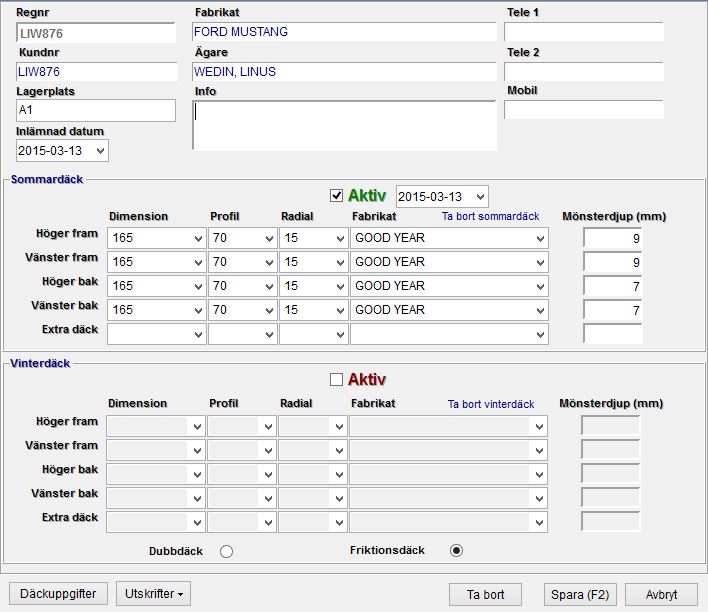
Task: Open Vinterdäck Vänster bak Fabrikat dropdown
Action: [539, 499]
